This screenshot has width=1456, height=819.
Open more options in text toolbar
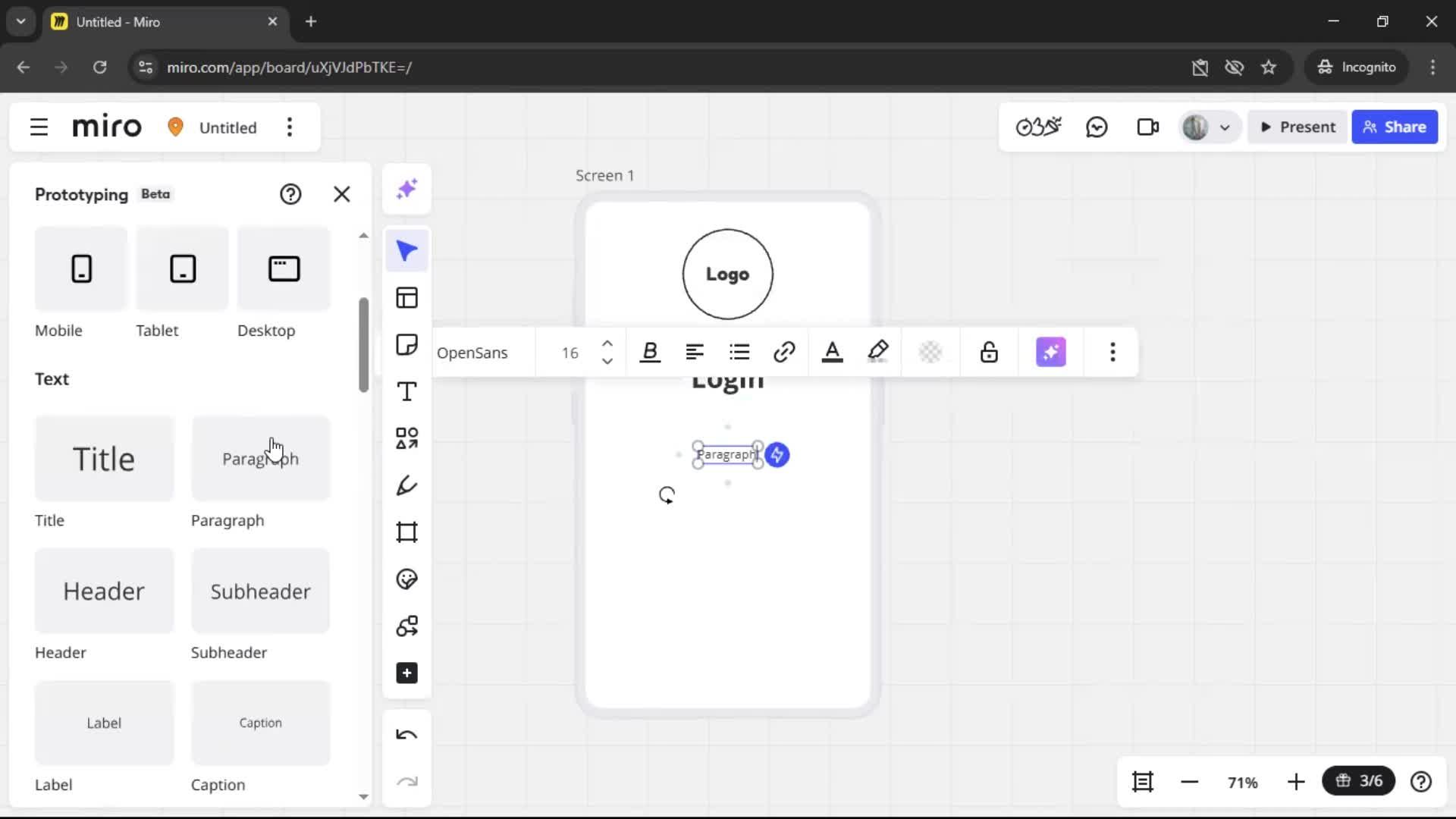click(x=1112, y=353)
